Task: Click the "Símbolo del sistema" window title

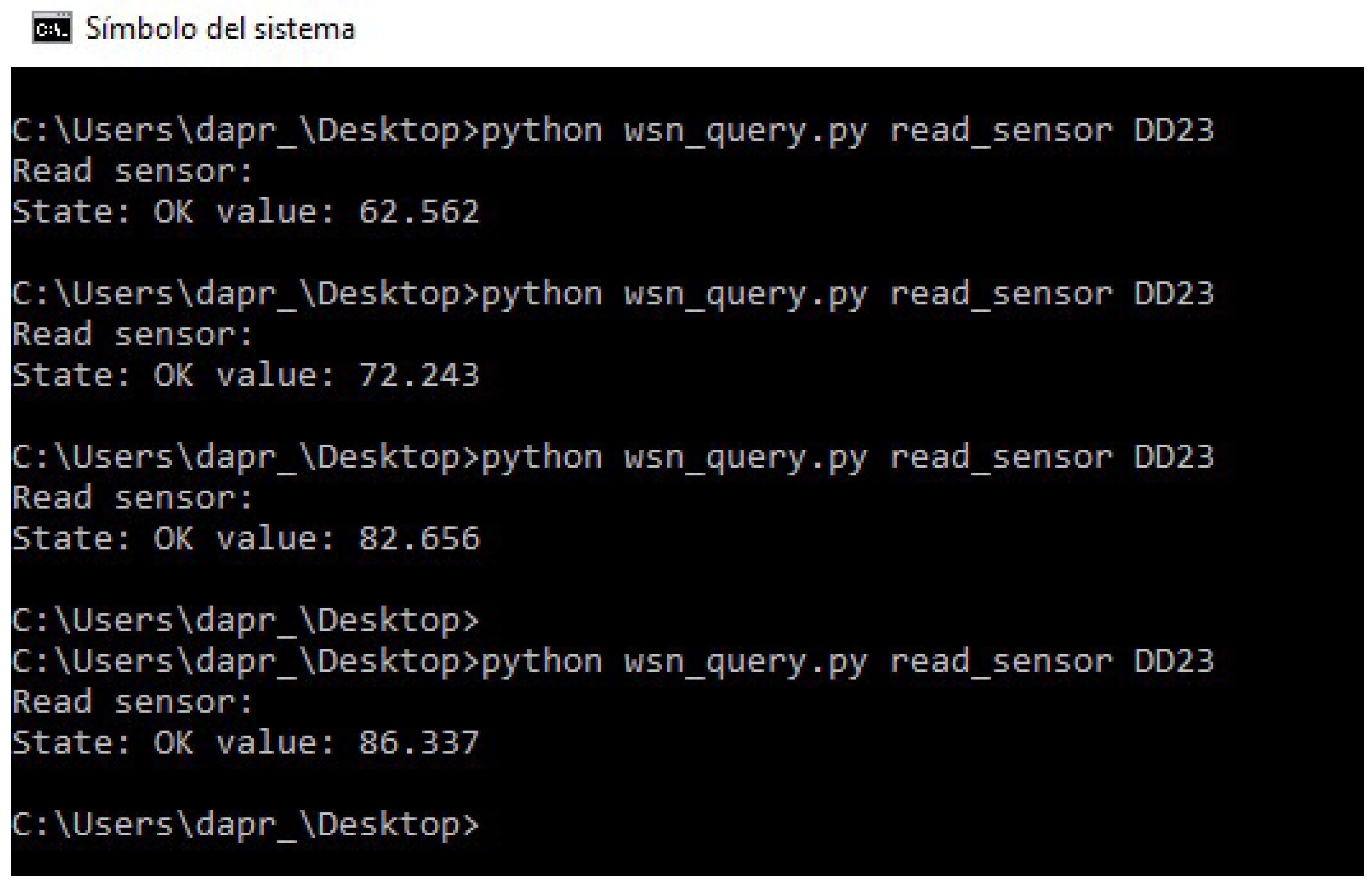Action: click(x=220, y=28)
